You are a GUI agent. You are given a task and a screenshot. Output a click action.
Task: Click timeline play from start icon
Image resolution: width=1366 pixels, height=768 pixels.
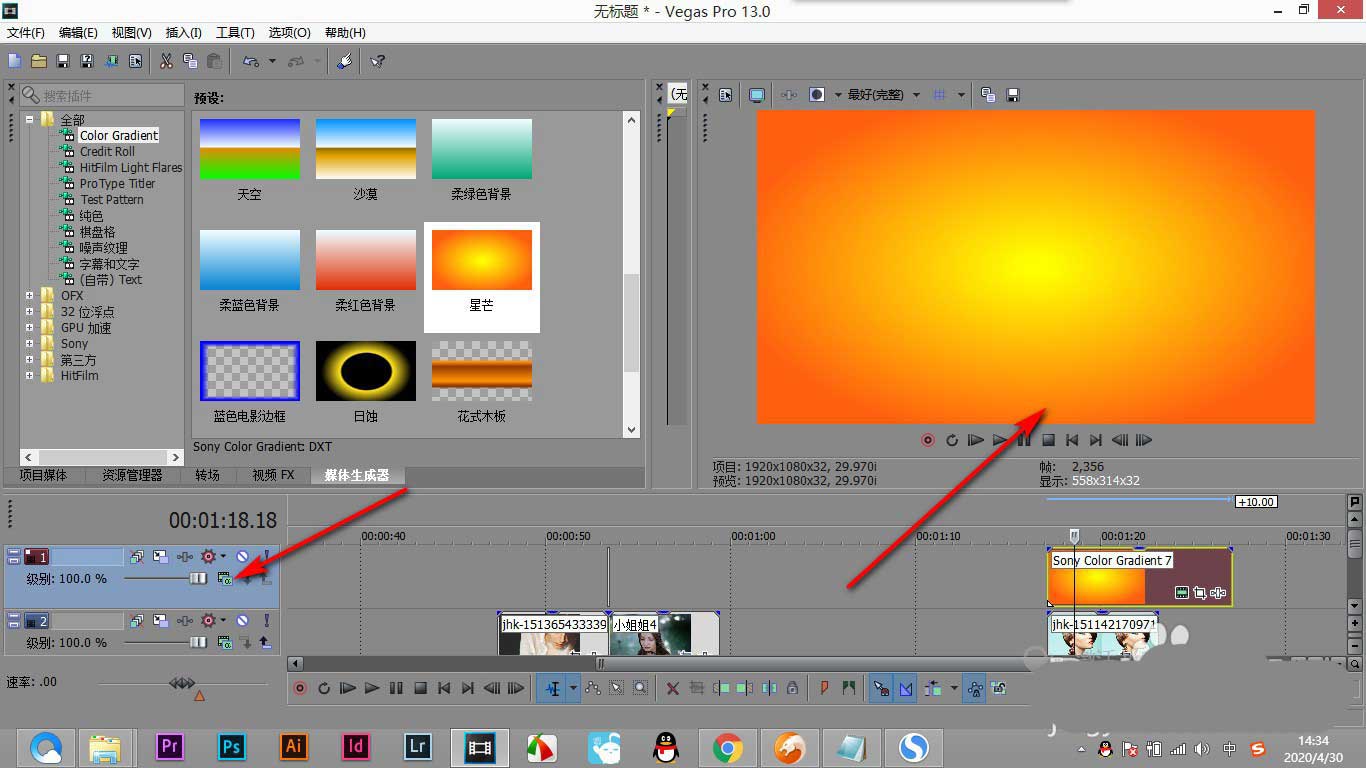click(x=347, y=688)
